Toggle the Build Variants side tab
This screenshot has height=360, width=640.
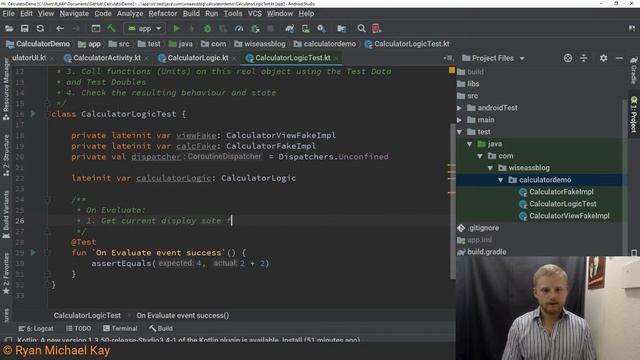pos(6,214)
